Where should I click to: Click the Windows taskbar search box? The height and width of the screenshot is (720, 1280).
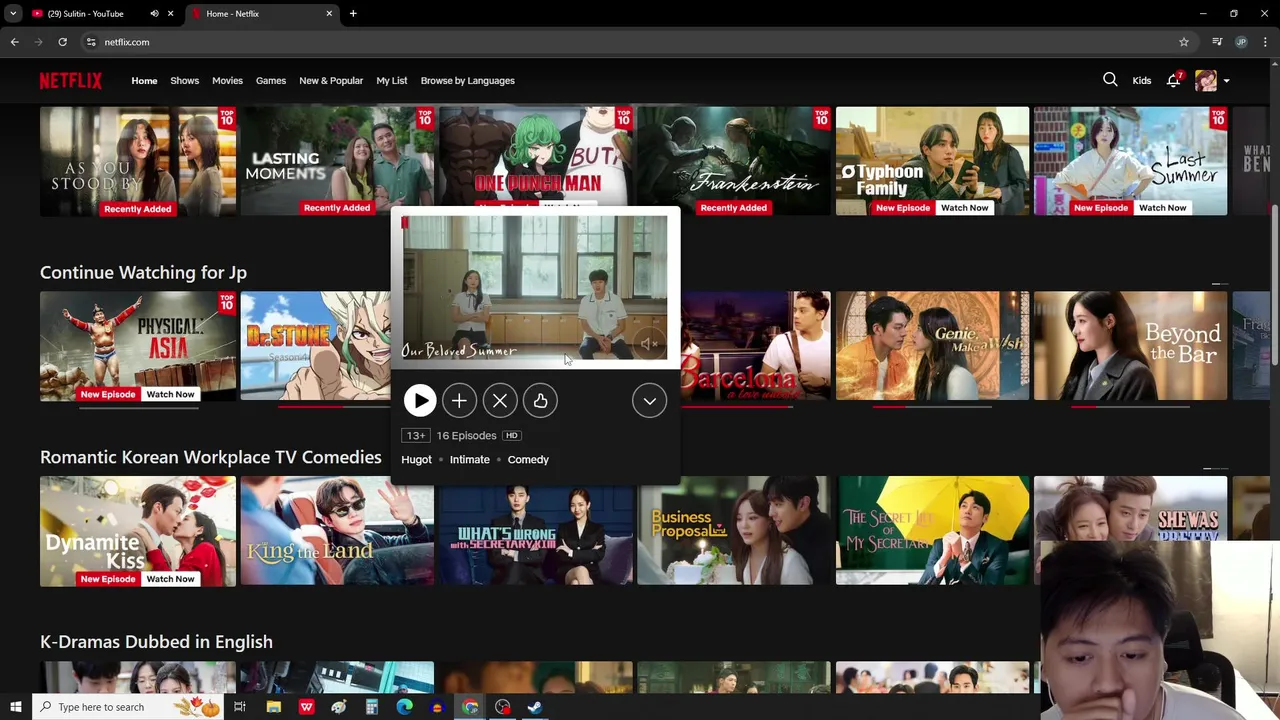click(x=127, y=707)
